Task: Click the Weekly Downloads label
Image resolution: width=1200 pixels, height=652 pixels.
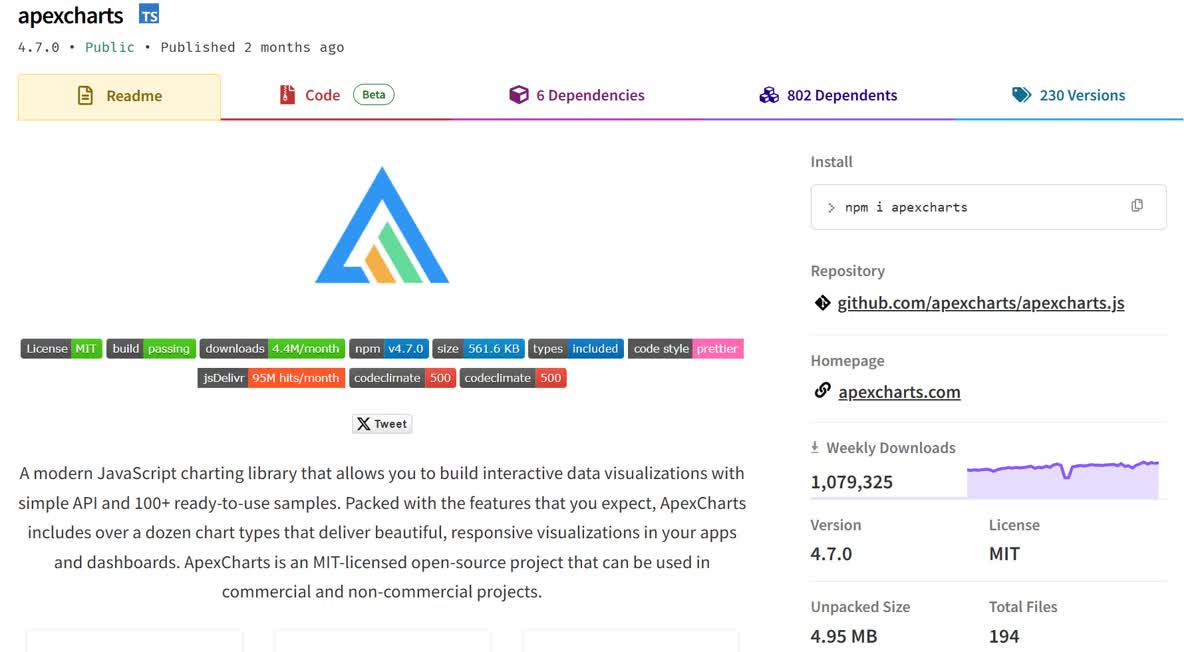Action: click(891, 448)
